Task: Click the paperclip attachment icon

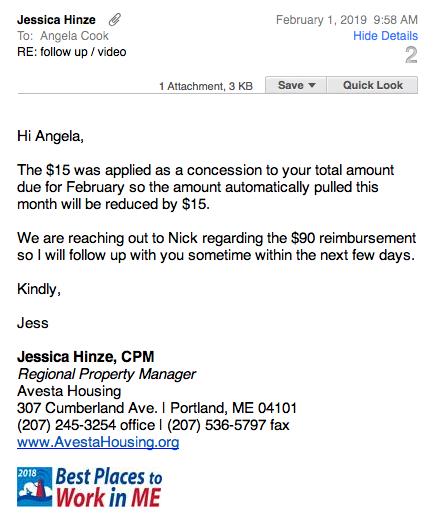Action: click(115, 20)
